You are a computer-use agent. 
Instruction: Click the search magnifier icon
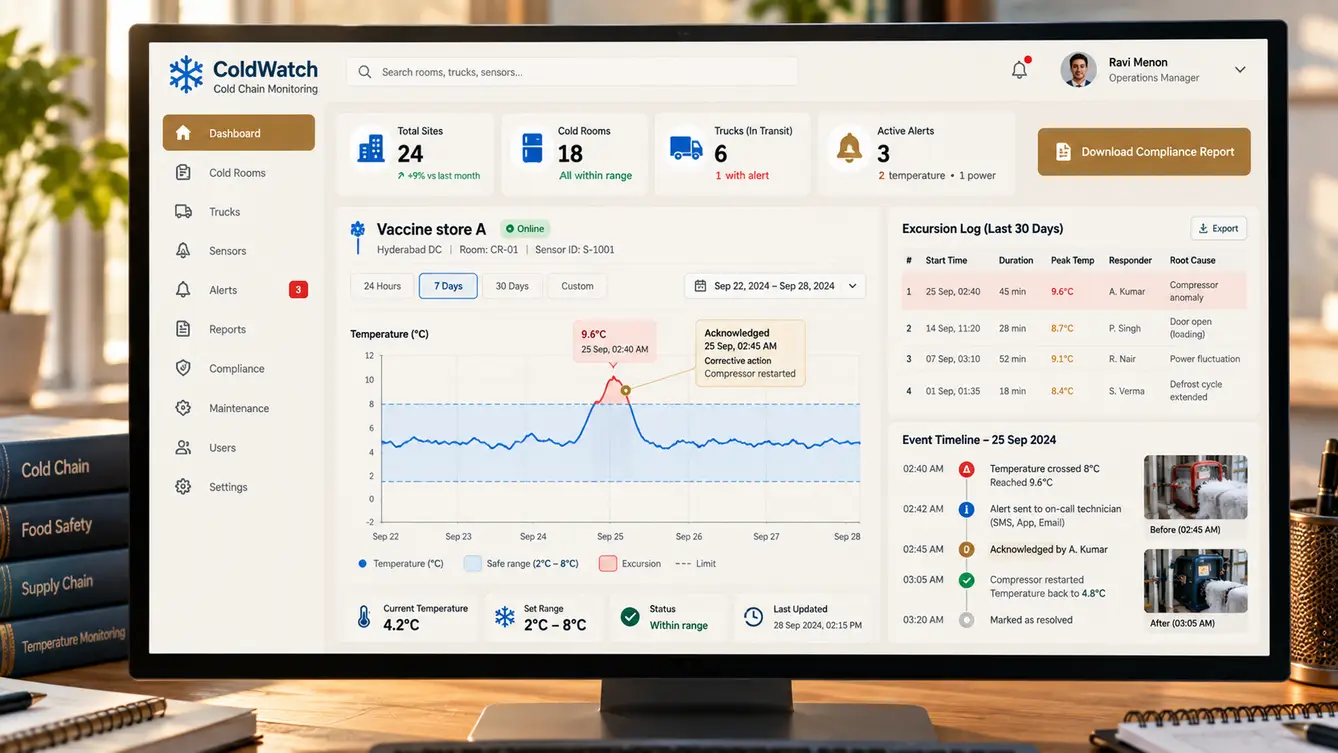(x=365, y=72)
